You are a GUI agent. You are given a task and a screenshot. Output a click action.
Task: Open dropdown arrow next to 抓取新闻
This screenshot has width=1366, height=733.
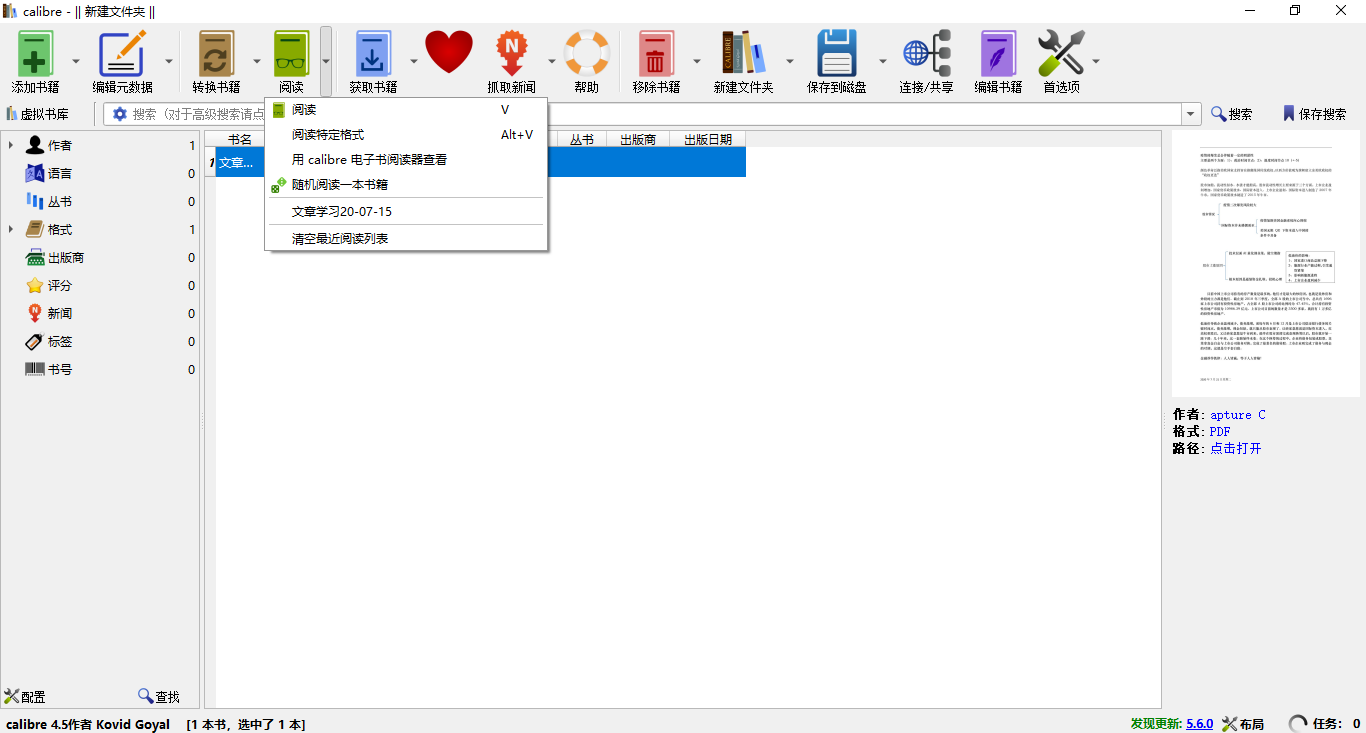coord(551,61)
